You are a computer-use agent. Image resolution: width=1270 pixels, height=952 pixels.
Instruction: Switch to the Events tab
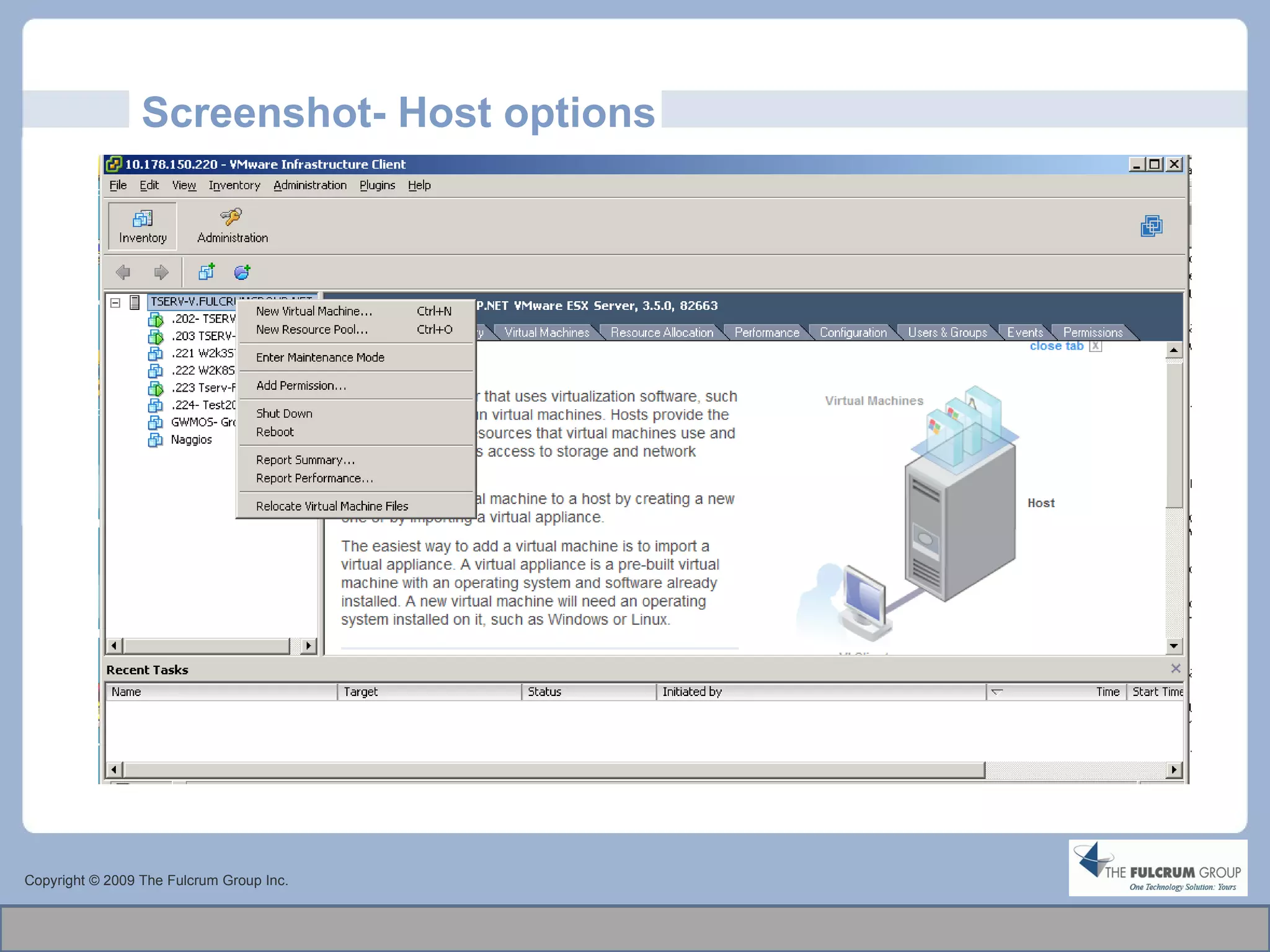click(x=1025, y=333)
